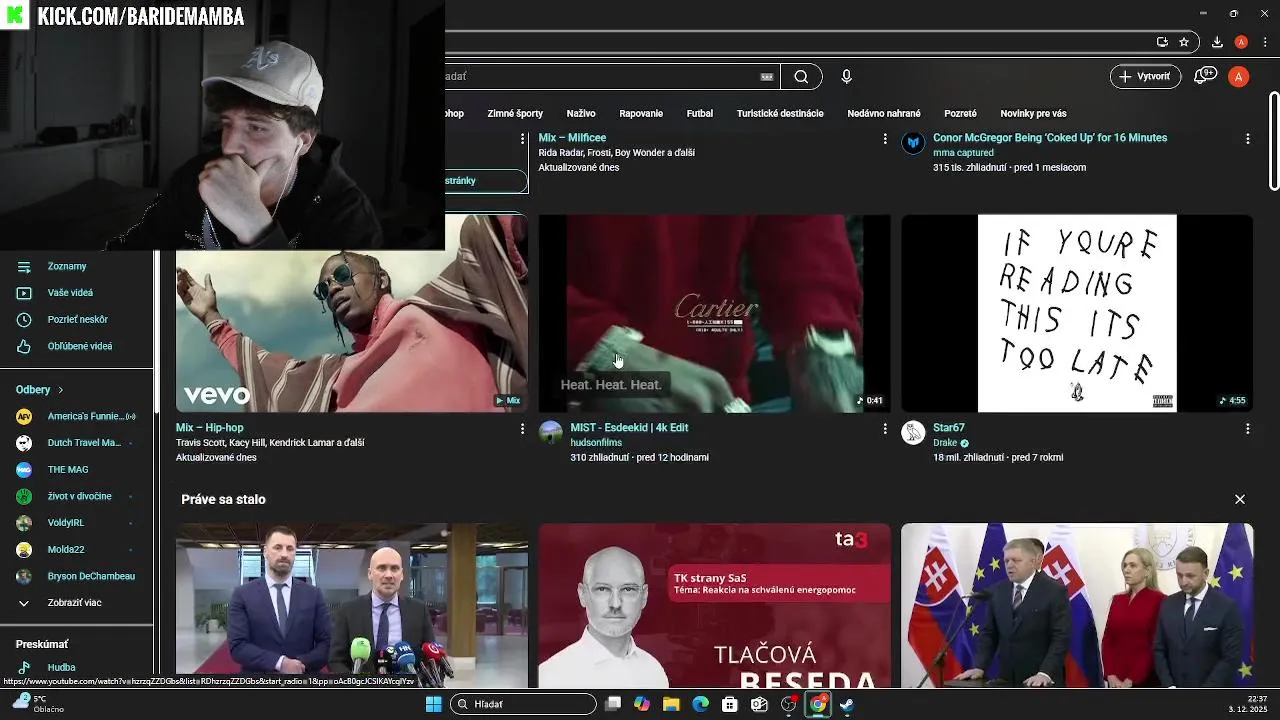Bookmark this page with the star icon
This screenshot has width=1280, height=720.
pyautogui.click(x=1184, y=42)
